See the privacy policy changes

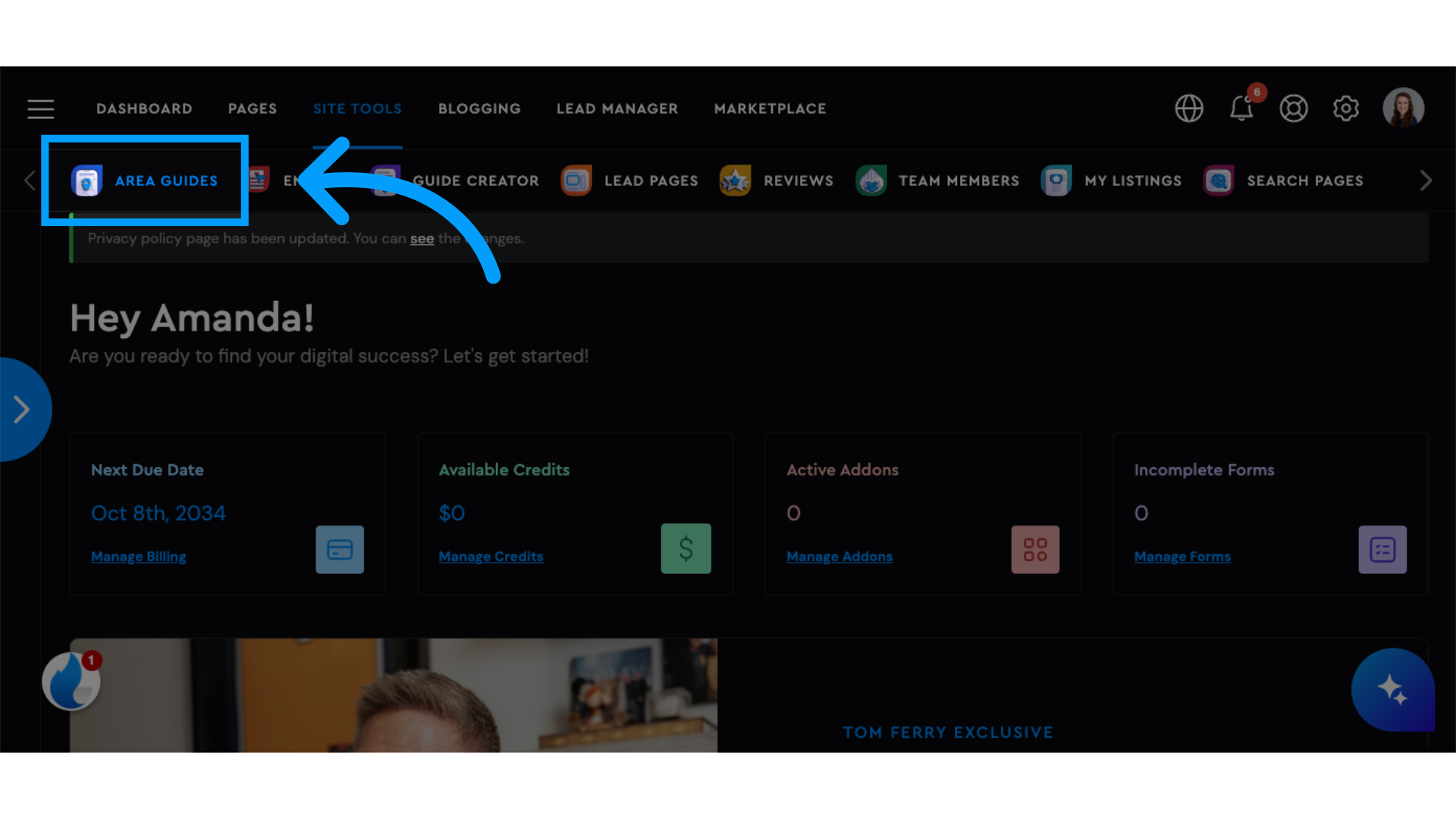[x=421, y=238]
